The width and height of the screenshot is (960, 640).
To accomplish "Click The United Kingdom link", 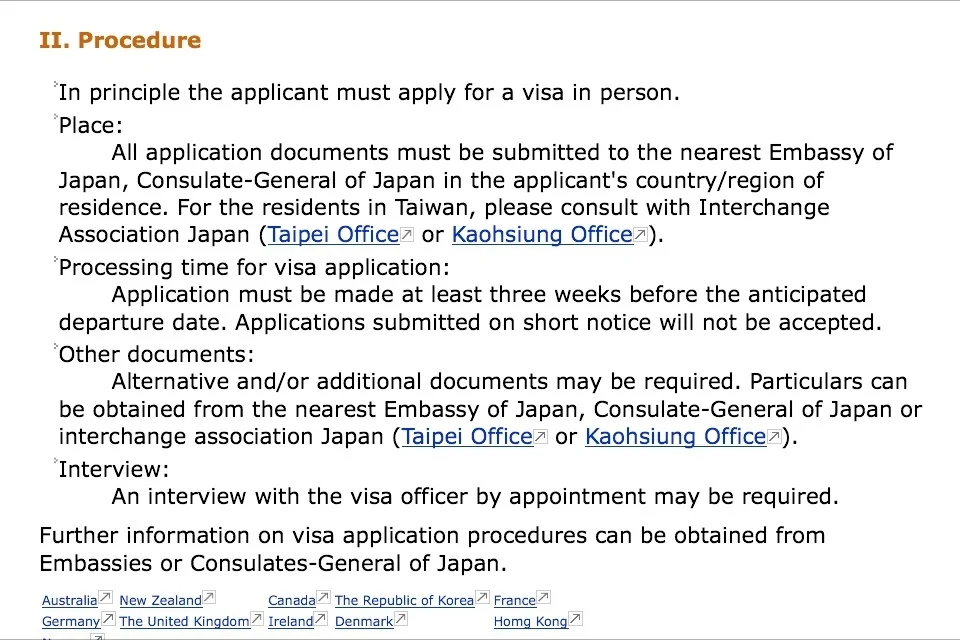I will click(184, 621).
